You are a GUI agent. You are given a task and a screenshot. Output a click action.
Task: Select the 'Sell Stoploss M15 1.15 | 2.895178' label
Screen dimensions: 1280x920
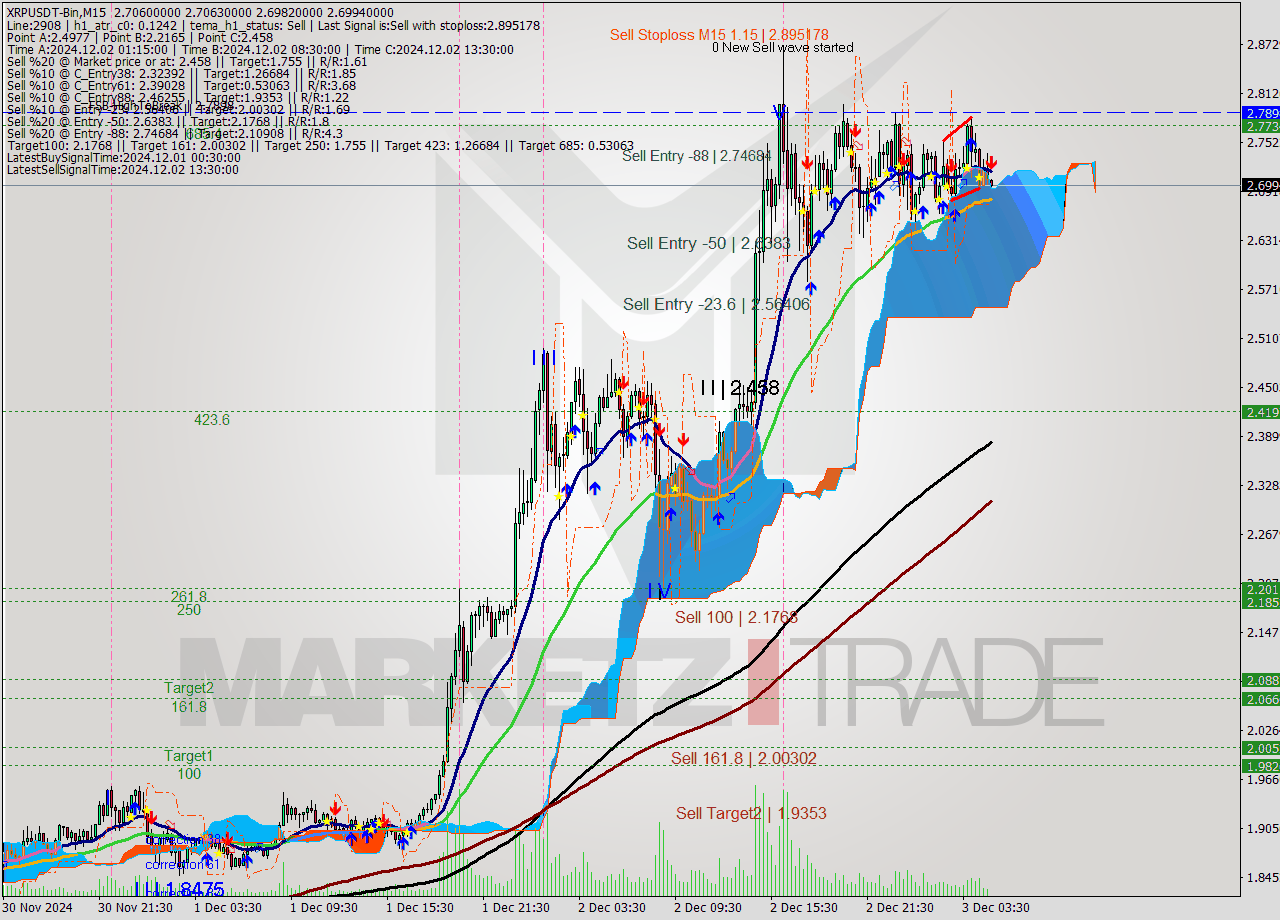coord(719,35)
